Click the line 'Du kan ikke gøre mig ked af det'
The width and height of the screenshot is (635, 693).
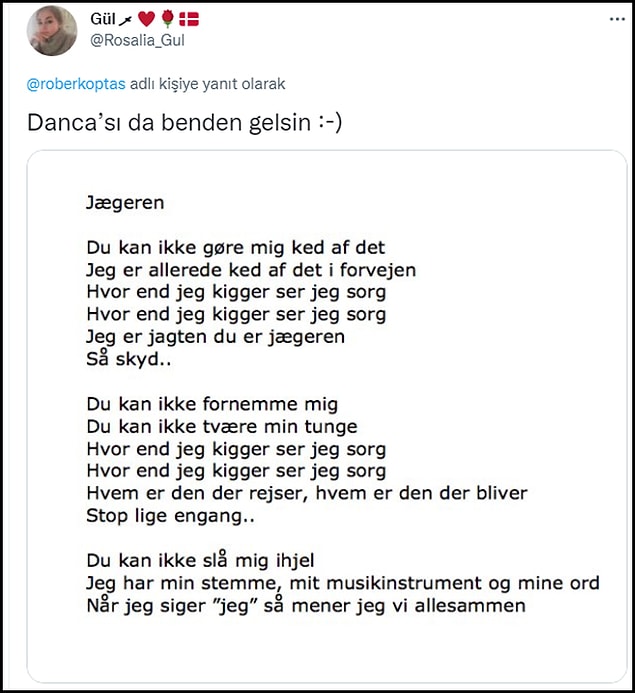coord(236,248)
